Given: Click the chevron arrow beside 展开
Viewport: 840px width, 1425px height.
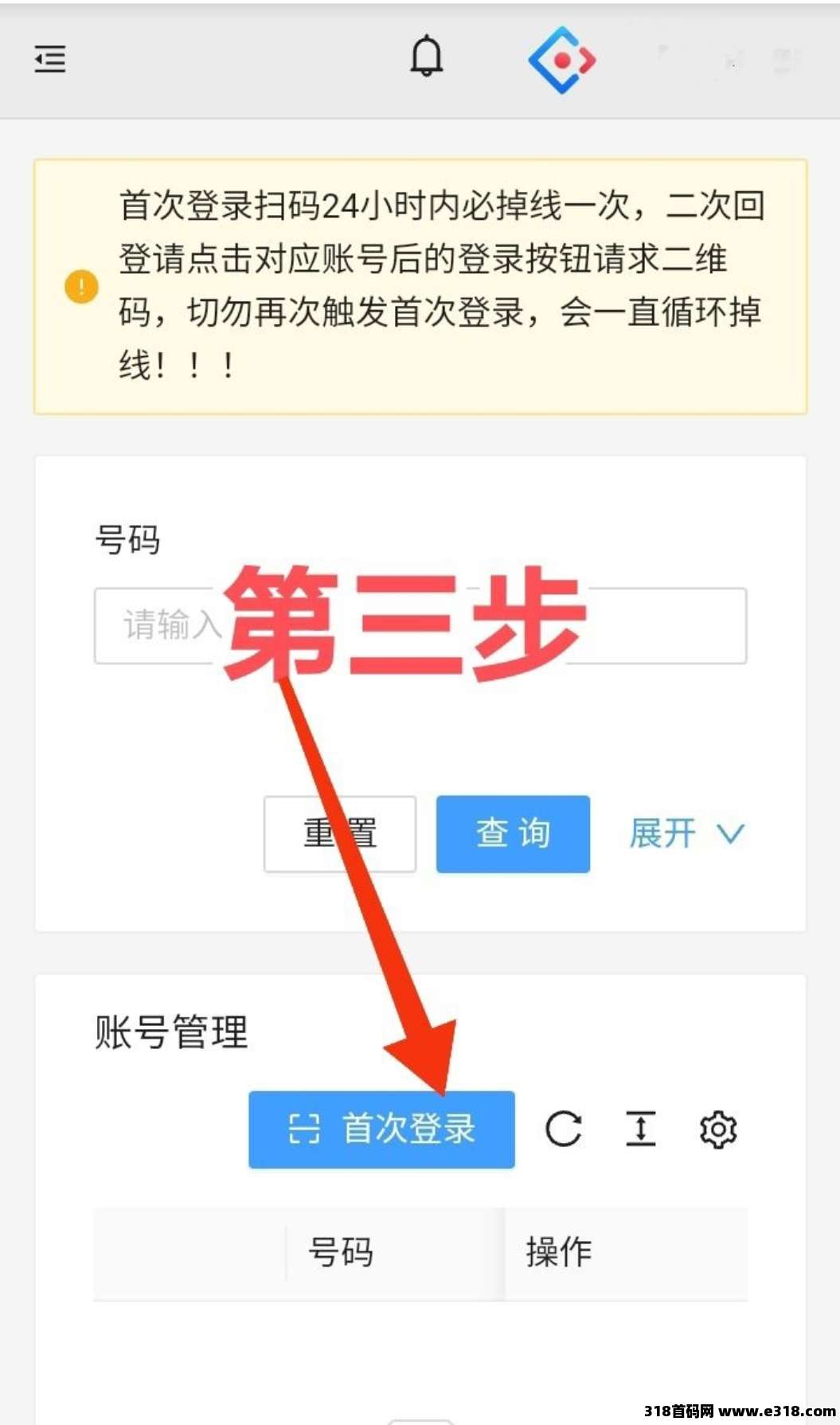Looking at the screenshot, I should point(731,834).
